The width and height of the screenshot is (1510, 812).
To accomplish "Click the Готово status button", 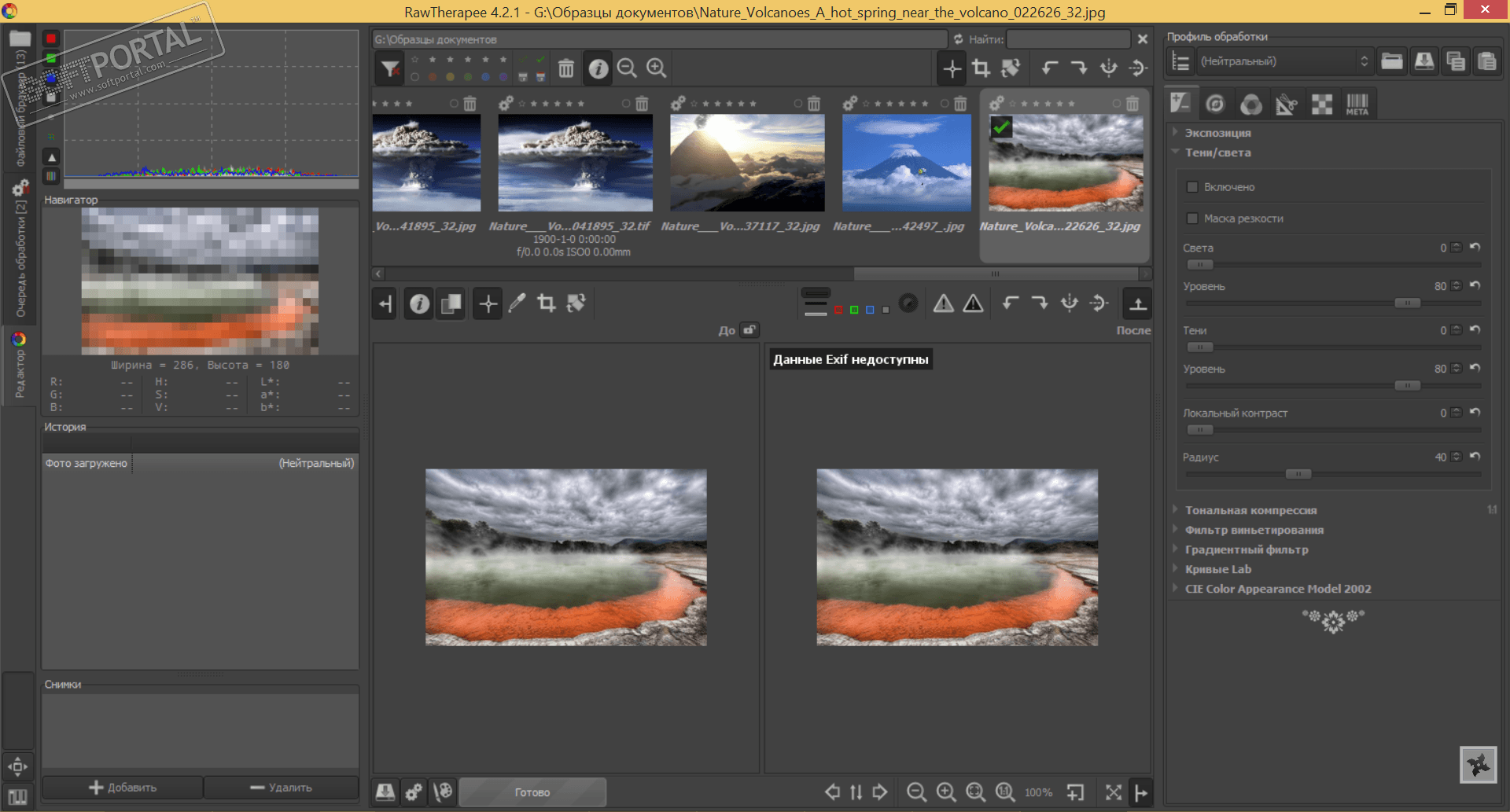I will point(532,792).
